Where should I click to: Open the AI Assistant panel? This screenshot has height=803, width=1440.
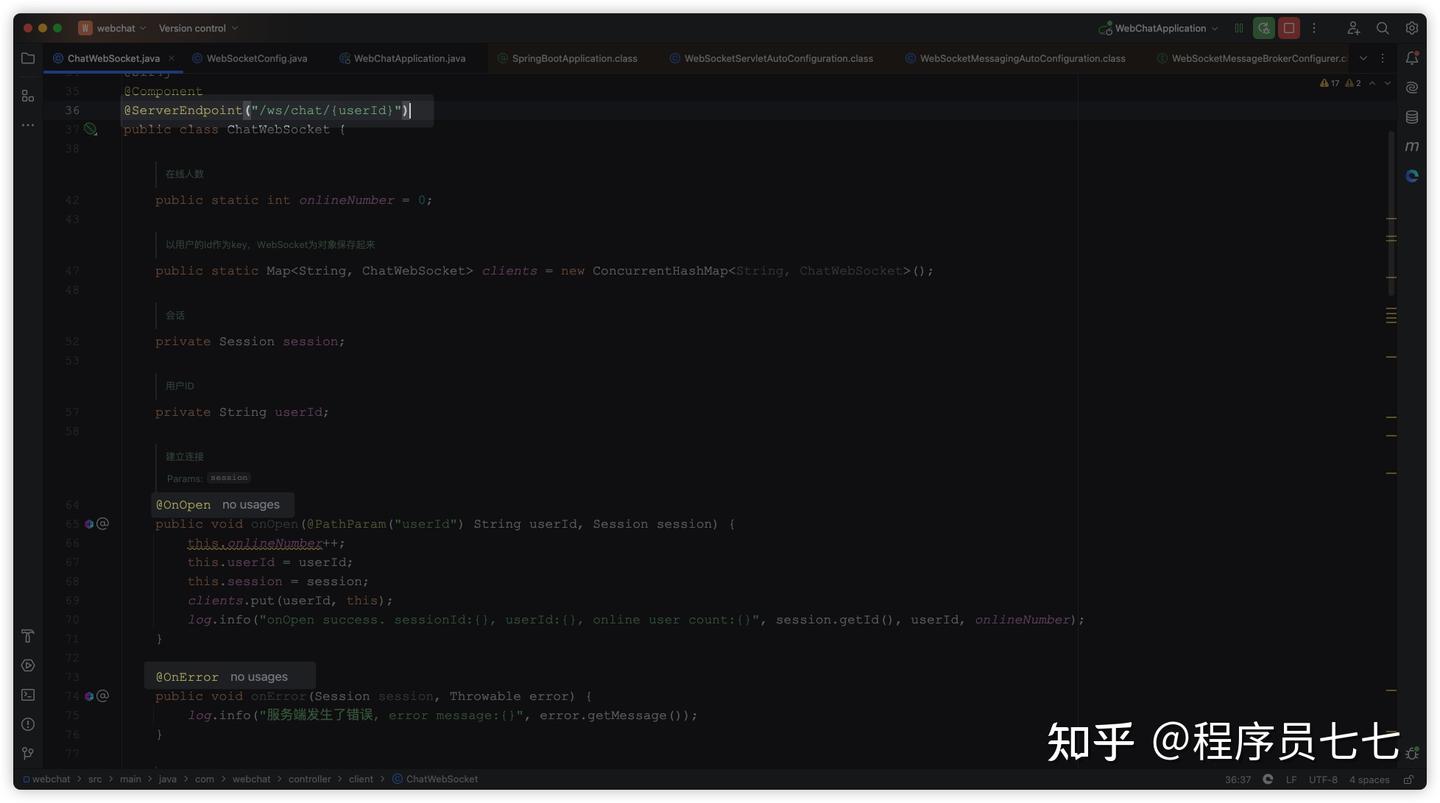click(1412, 87)
